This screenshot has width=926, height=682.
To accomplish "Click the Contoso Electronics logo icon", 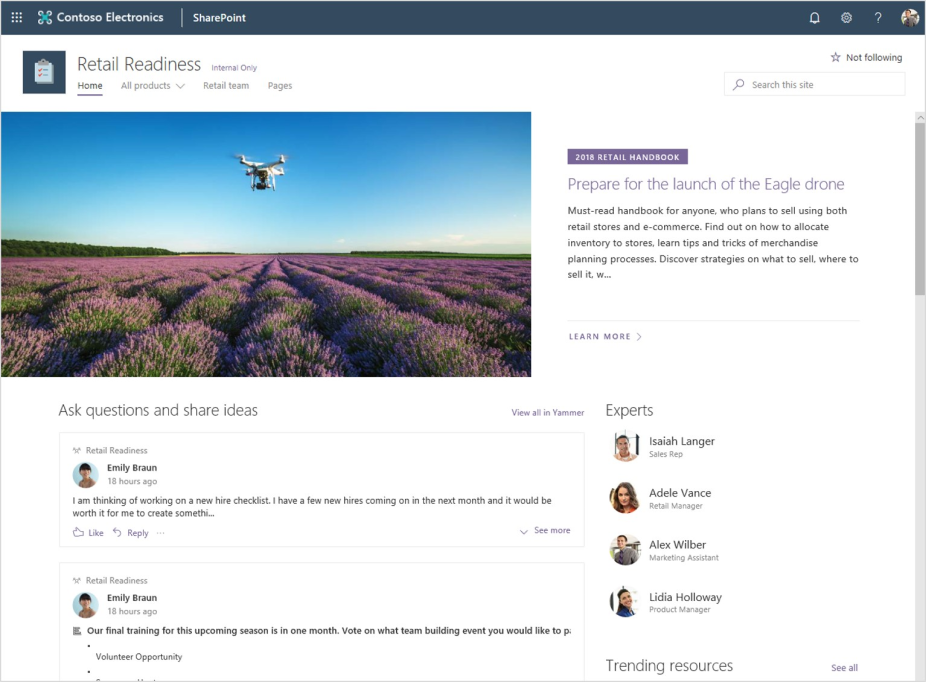I will (x=44, y=18).
